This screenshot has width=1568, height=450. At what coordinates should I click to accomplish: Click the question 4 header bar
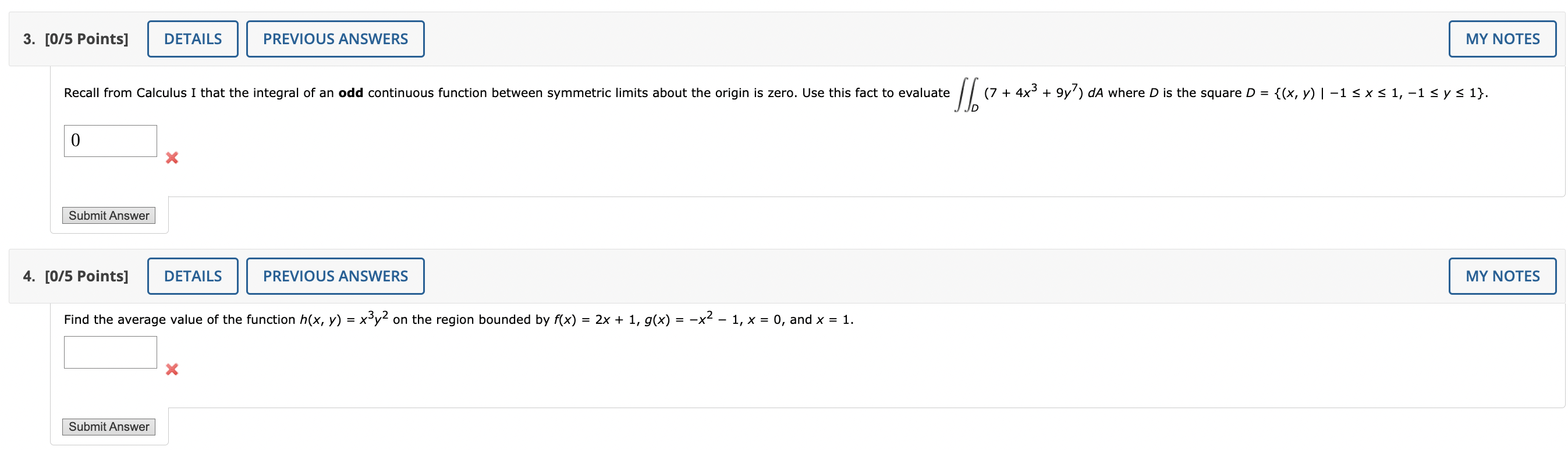852,276
